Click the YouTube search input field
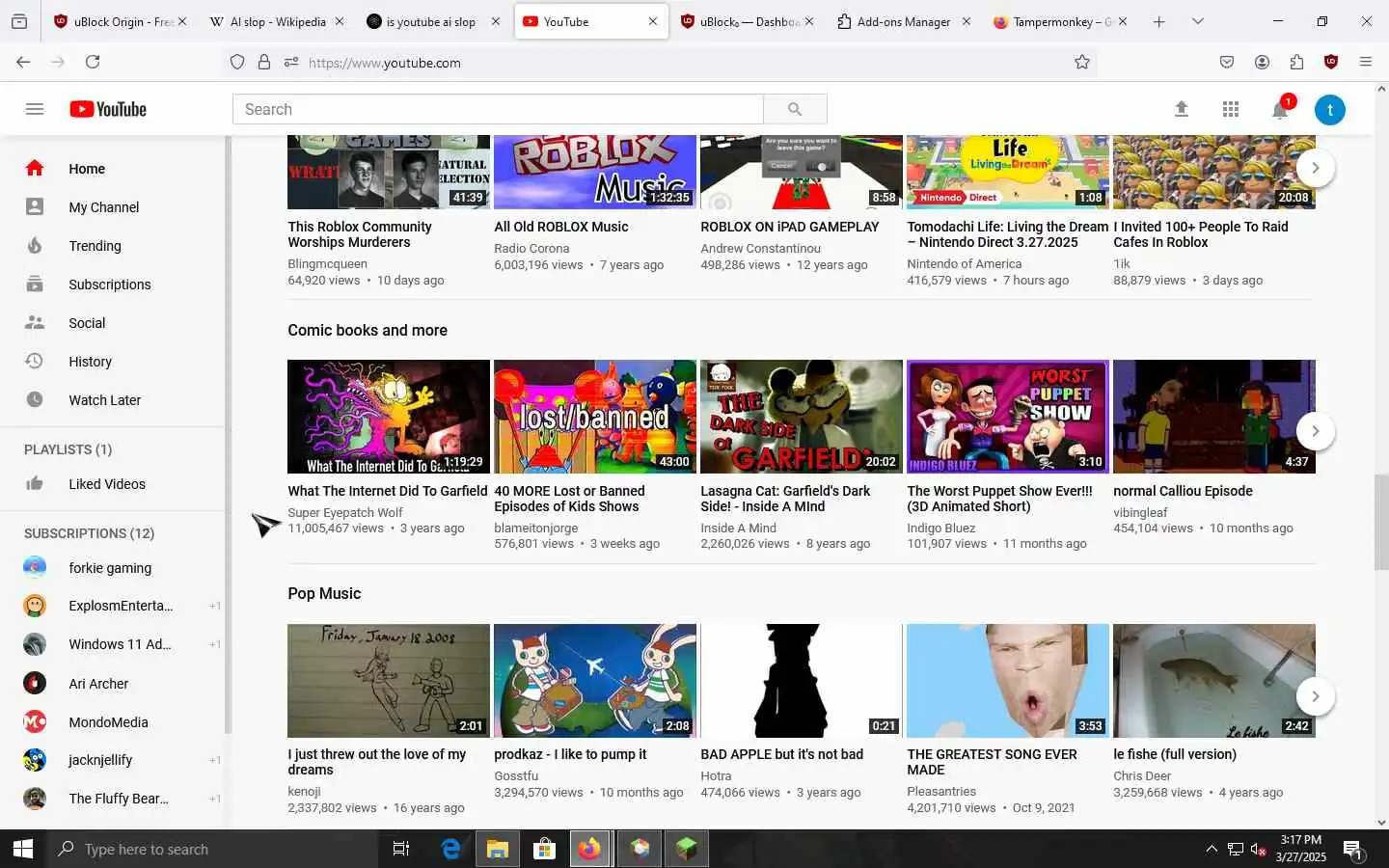The height and width of the screenshot is (868, 1389). tap(498, 109)
